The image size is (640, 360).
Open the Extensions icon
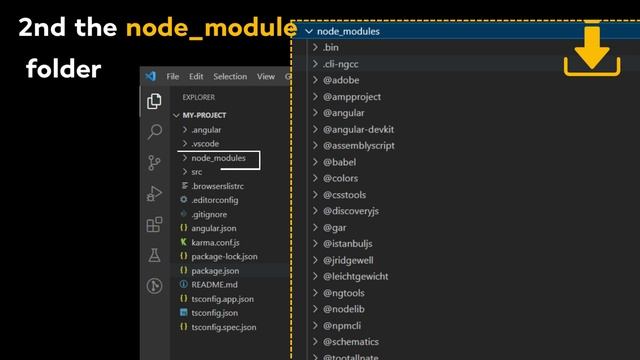click(x=154, y=224)
